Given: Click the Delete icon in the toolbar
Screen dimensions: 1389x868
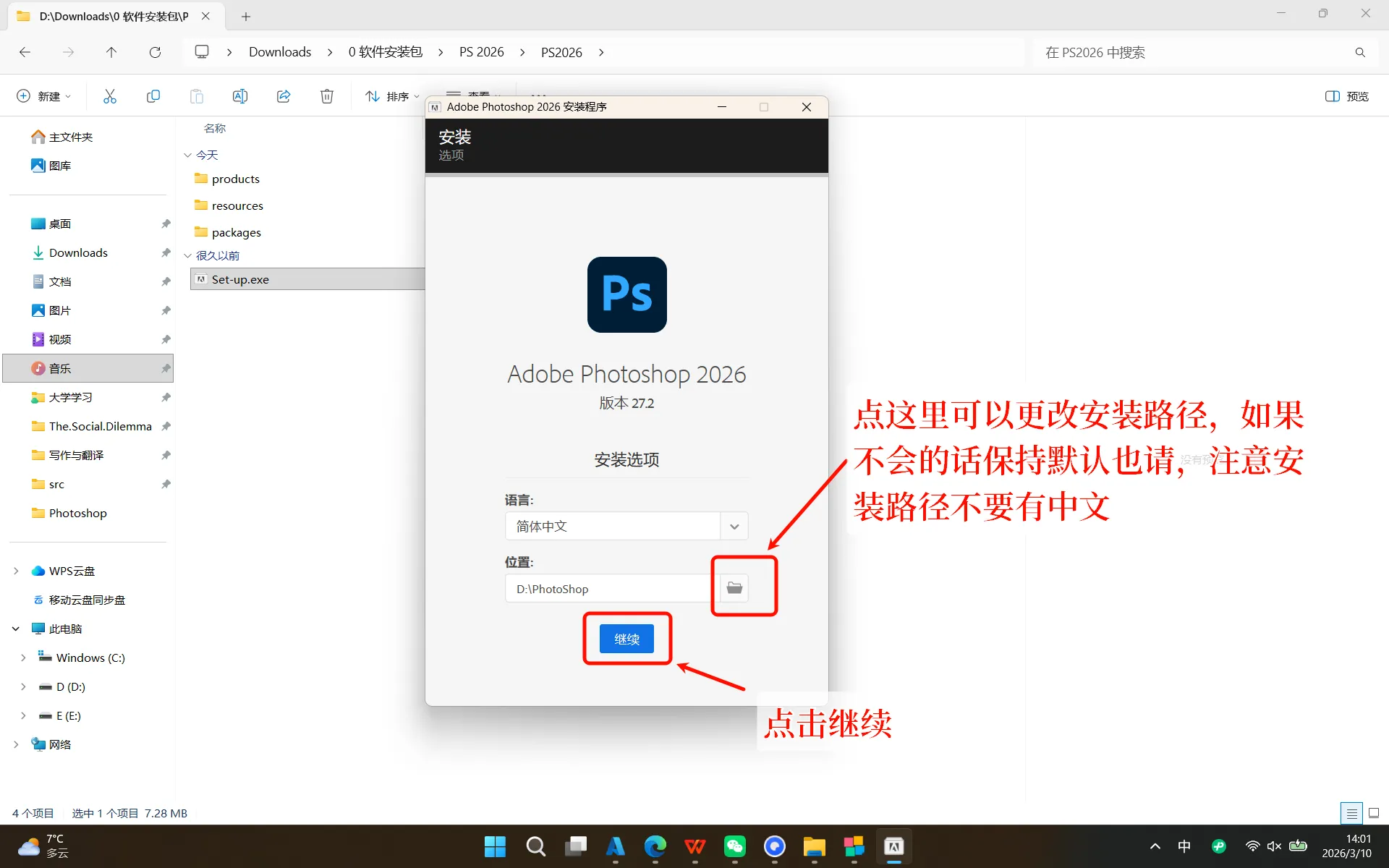Looking at the screenshot, I should click(x=326, y=95).
